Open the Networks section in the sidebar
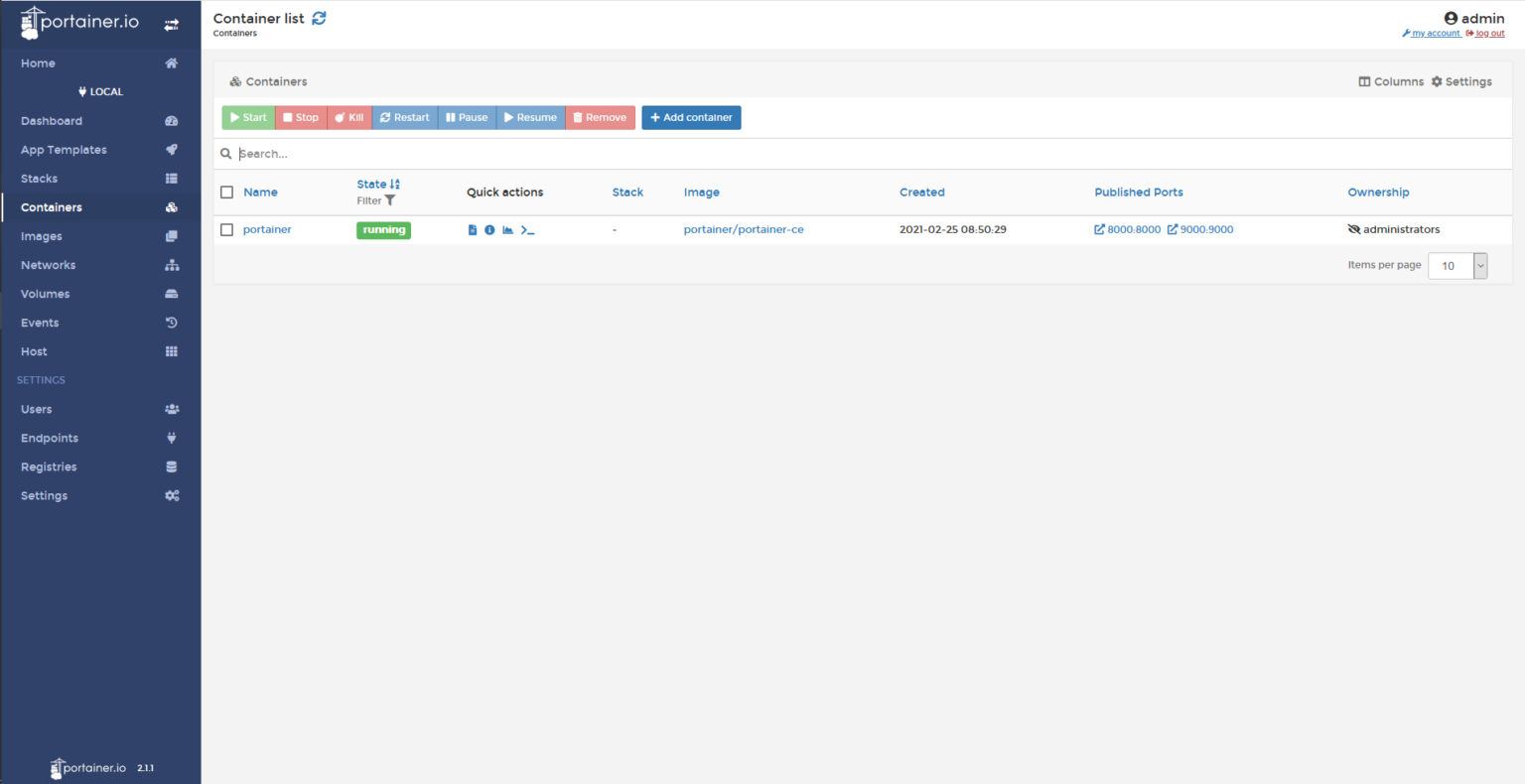The image size is (1525, 784). tap(48, 265)
